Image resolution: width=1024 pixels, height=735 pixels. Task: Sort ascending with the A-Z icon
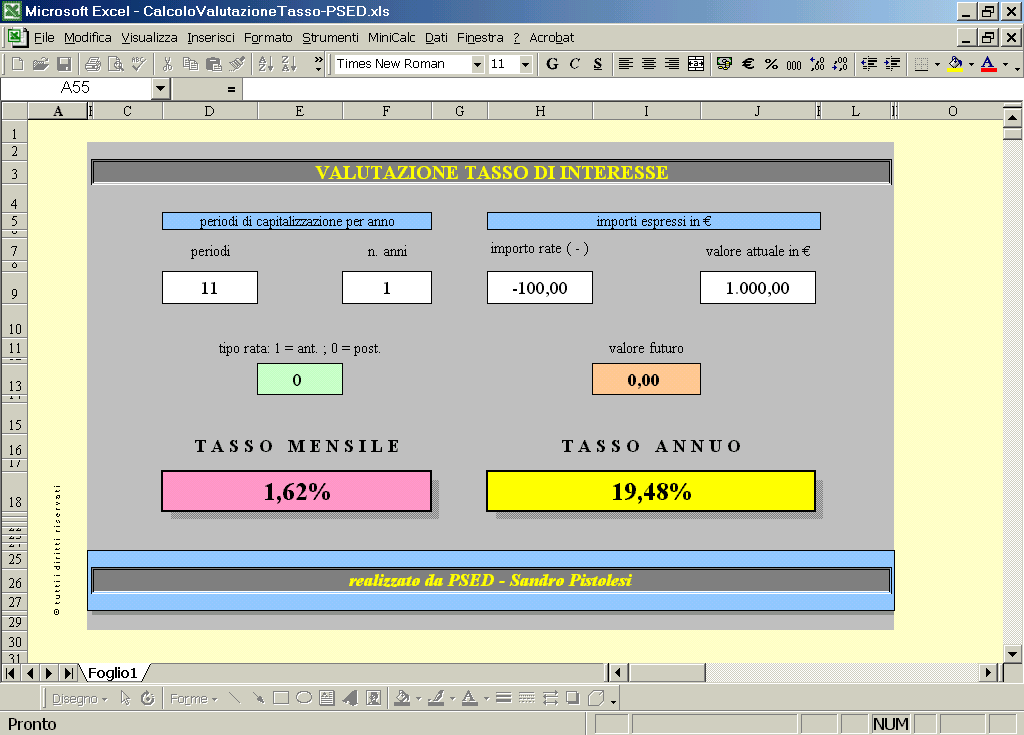[x=266, y=64]
